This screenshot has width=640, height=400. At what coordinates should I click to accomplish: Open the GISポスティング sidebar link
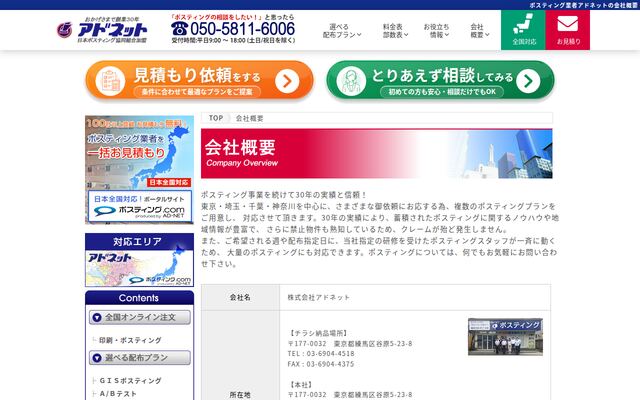[x=131, y=380]
